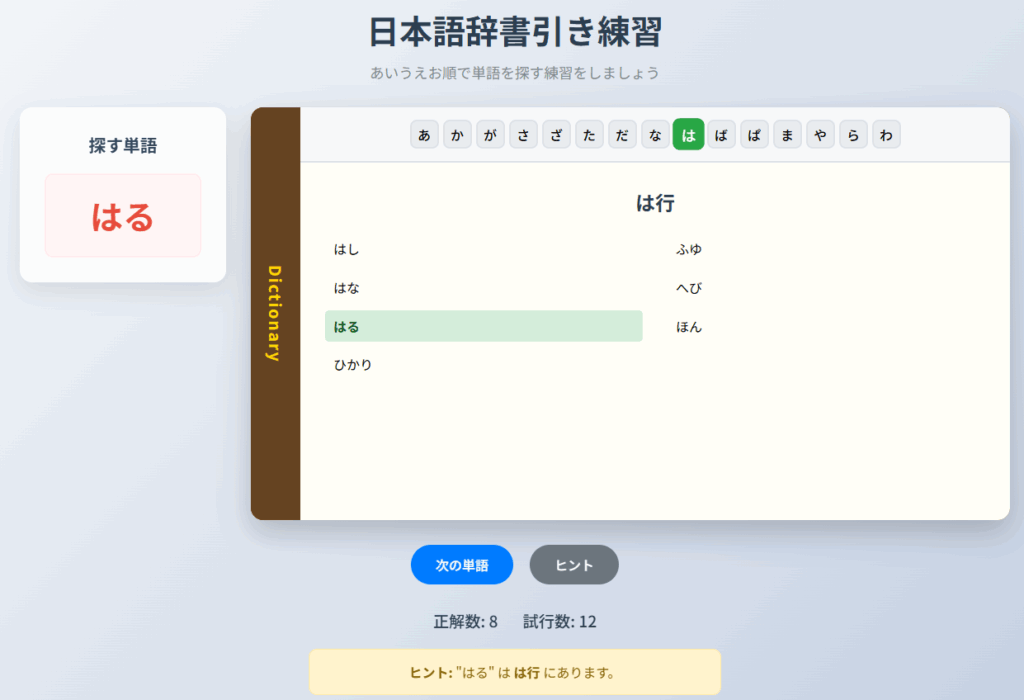Open the わ index tab

(x=887, y=135)
